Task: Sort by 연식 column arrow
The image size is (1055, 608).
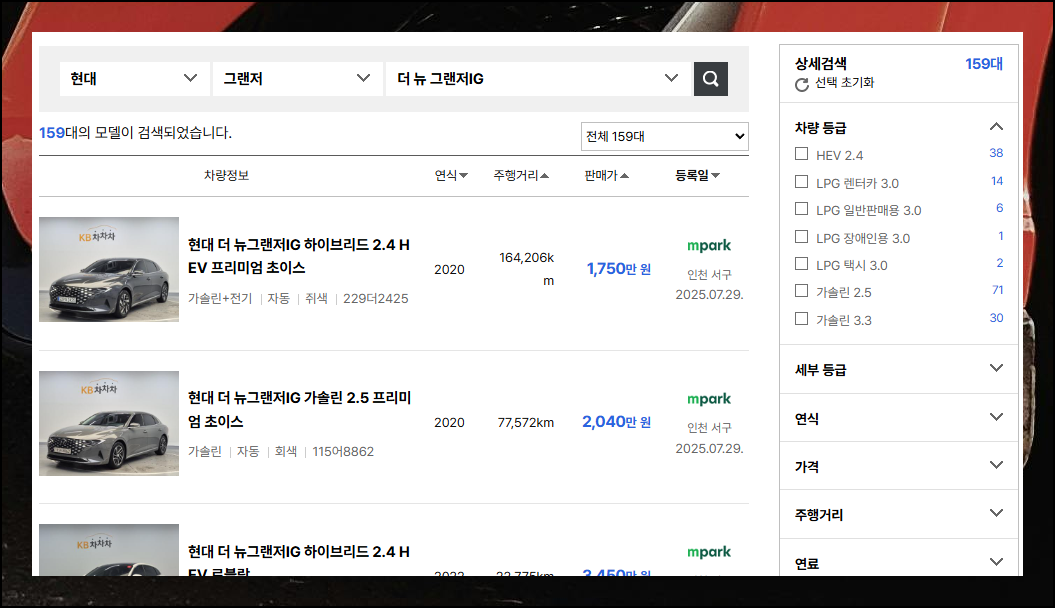Action: click(x=464, y=176)
